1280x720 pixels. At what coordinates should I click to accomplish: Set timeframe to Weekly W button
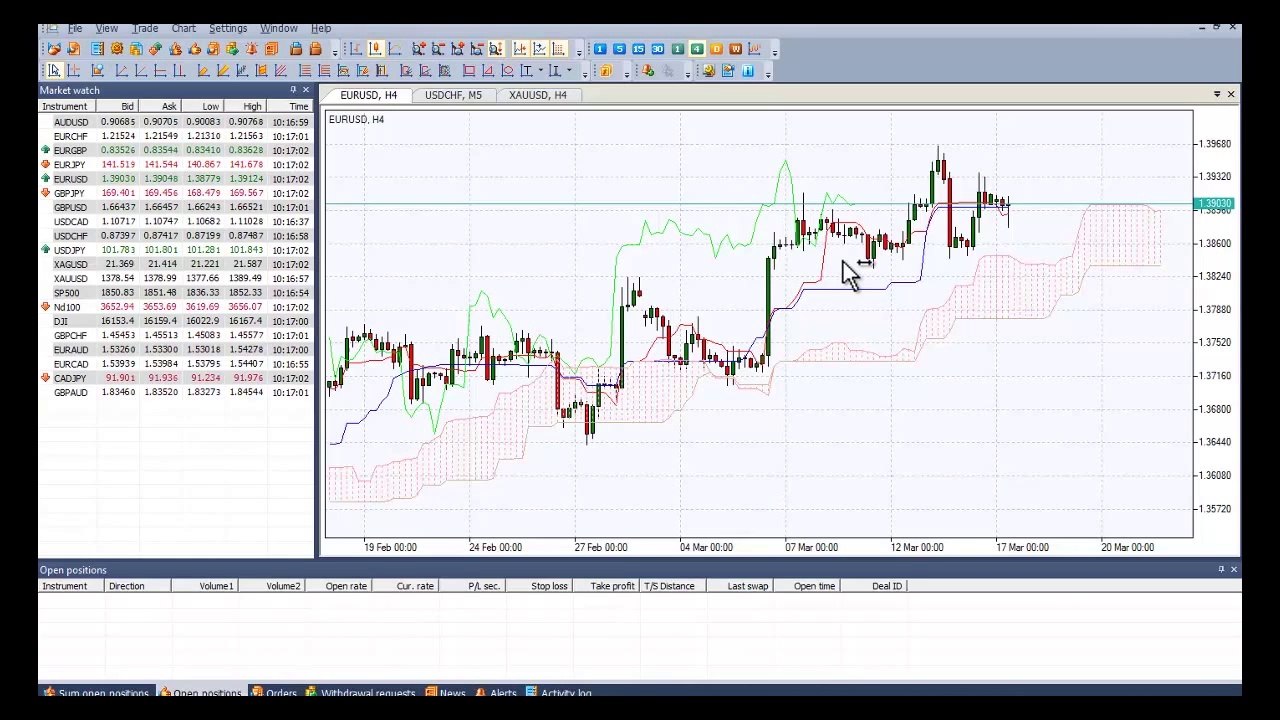pyautogui.click(x=736, y=49)
